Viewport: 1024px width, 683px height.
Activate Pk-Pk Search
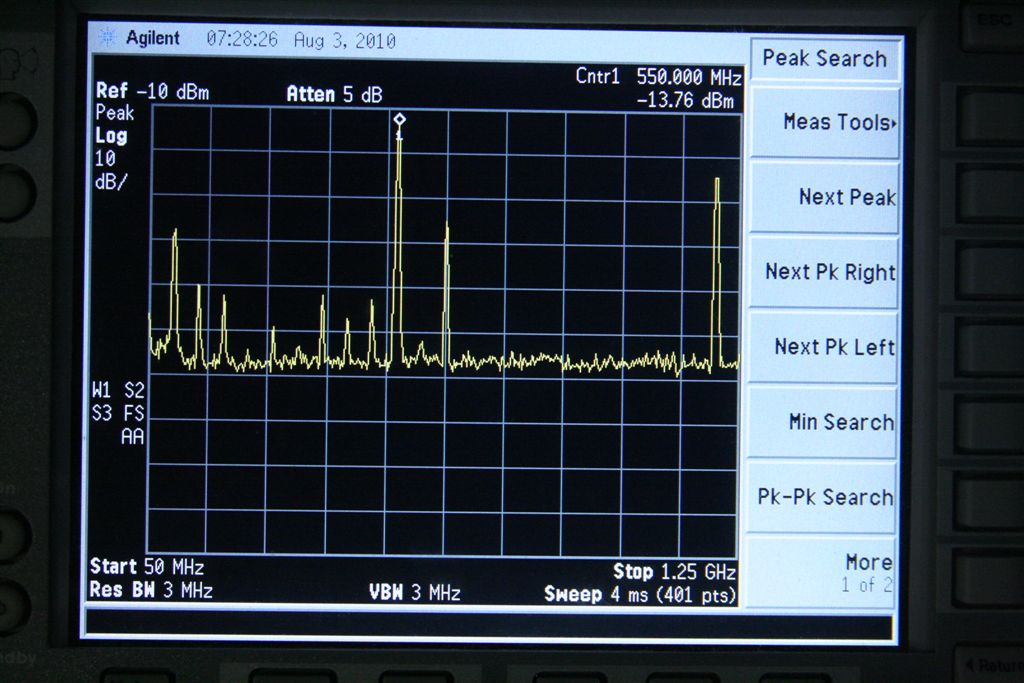tap(826, 497)
